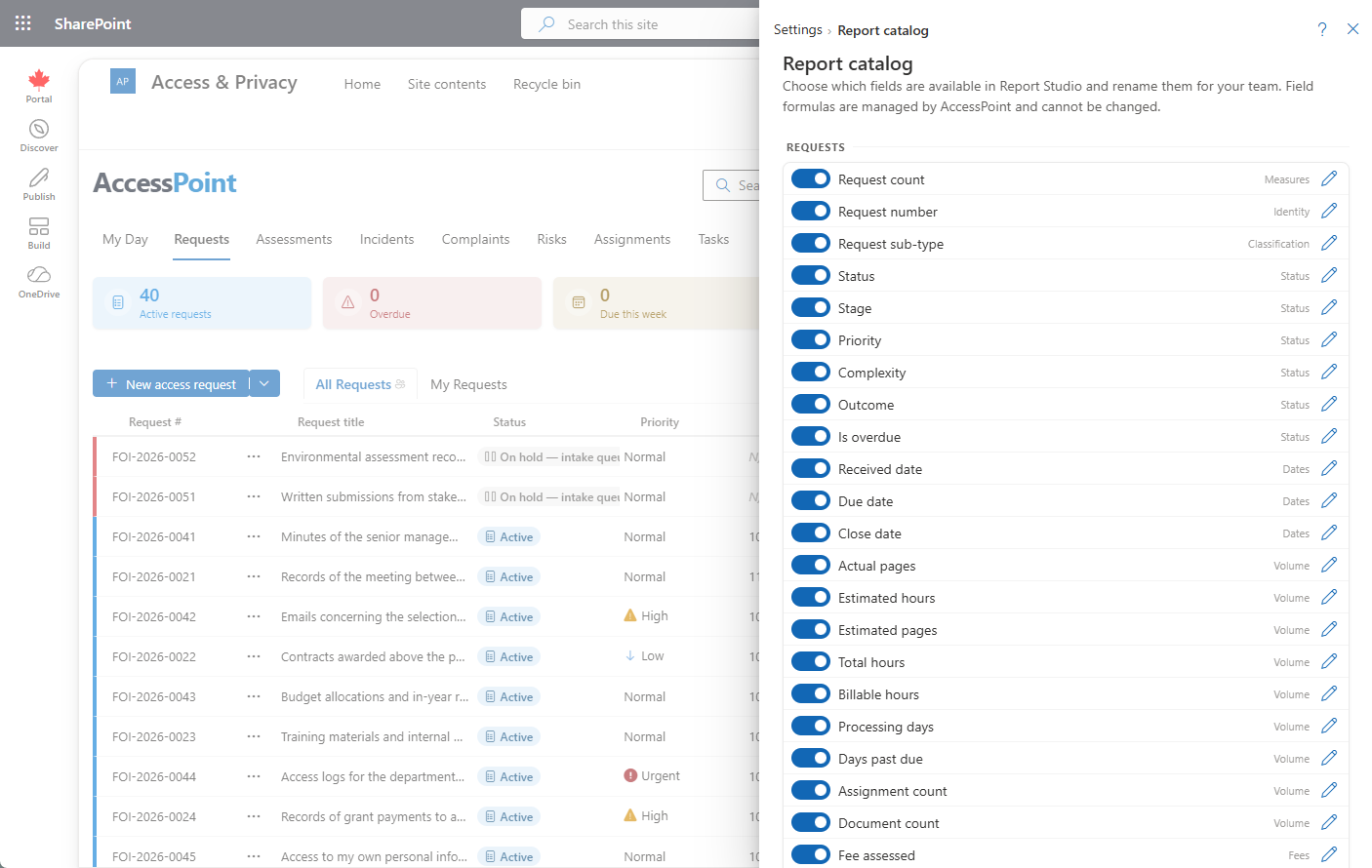The width and height of the screenshot is (1372, 868).
Task: Open request FOI-2026-0044
Action: [x=154, y=777]
